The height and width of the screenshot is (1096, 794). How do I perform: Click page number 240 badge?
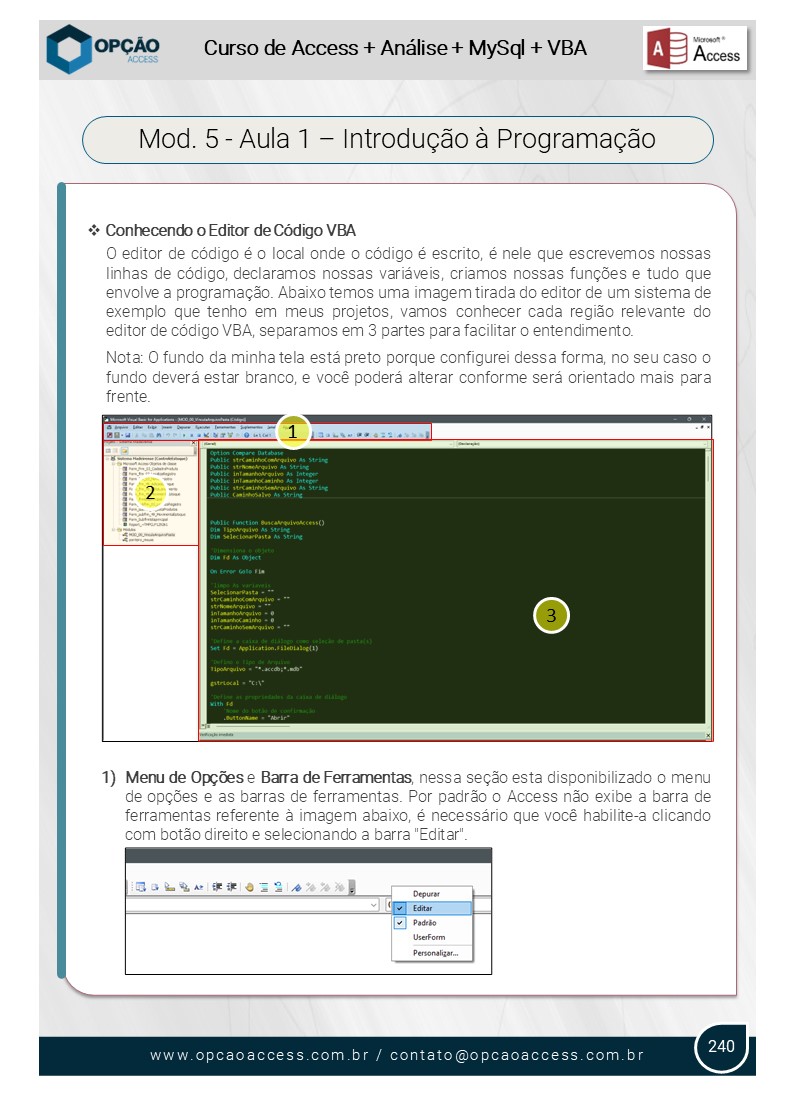point(721,1046)
